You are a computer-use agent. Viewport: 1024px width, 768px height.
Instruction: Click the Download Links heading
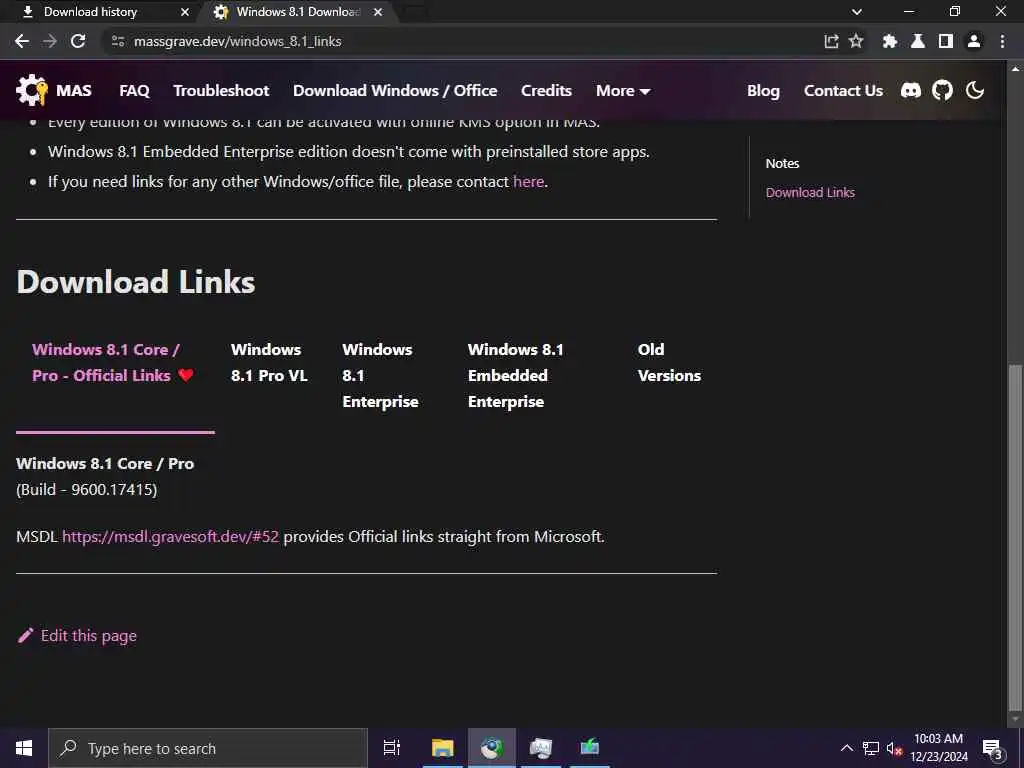pyautogui.click(x=136, y=282)
